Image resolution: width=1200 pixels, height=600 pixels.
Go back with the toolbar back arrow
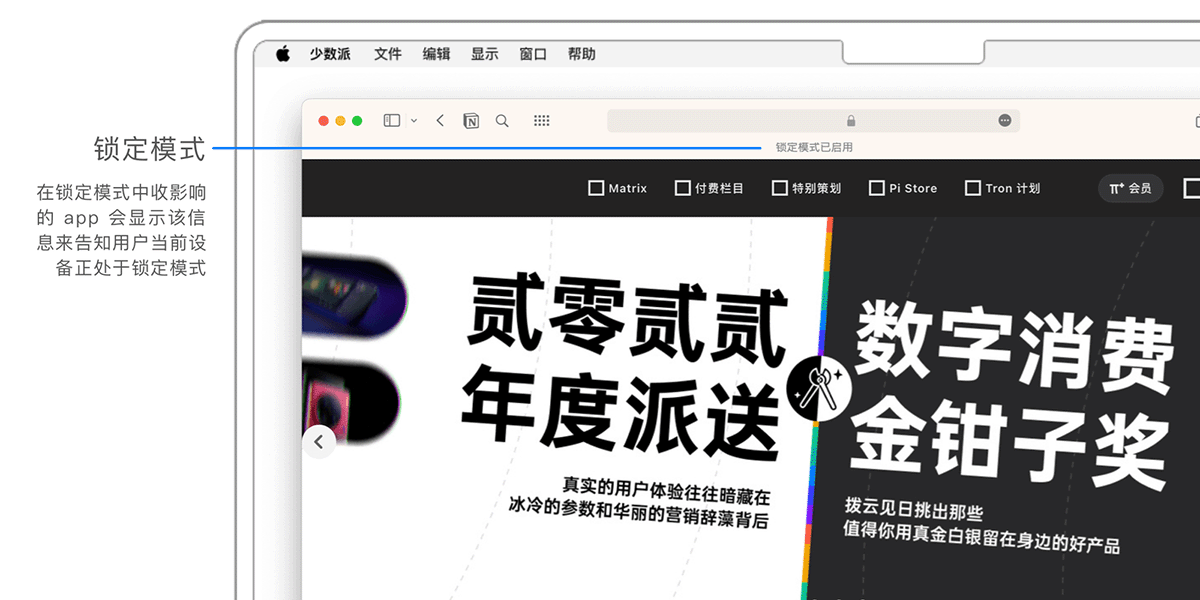[440, 121]
